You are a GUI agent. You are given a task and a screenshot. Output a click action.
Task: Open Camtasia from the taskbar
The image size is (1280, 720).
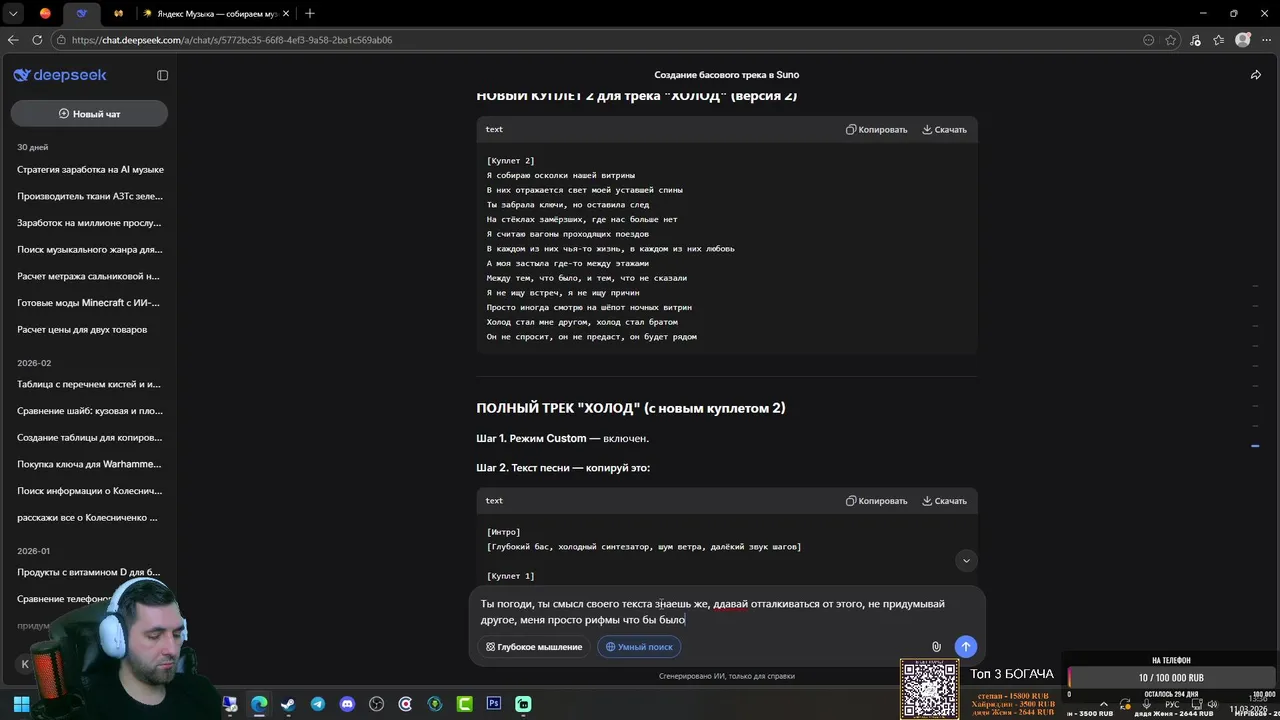pos(464,704)
